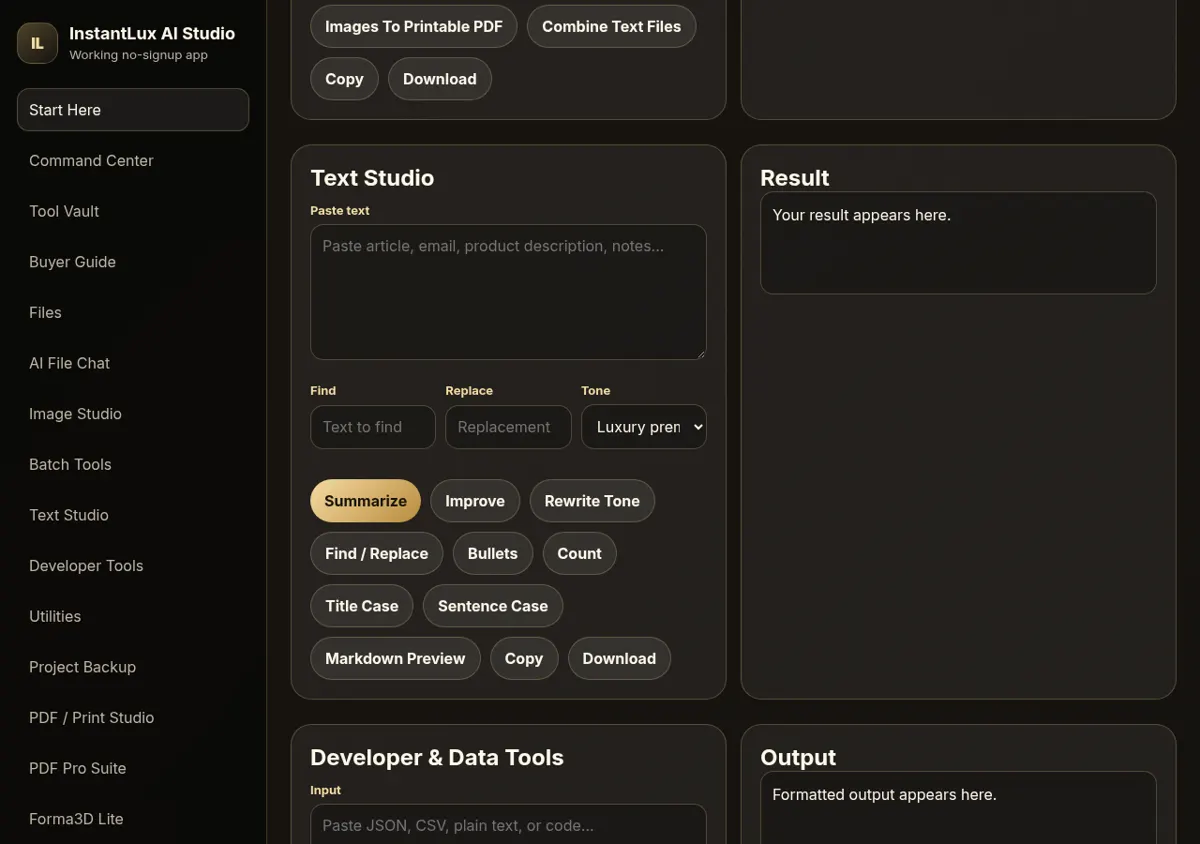Go to Command Center in sidebar
Image resolution: width=1200 pixels, height=844 pixels.
click(133, 160)
